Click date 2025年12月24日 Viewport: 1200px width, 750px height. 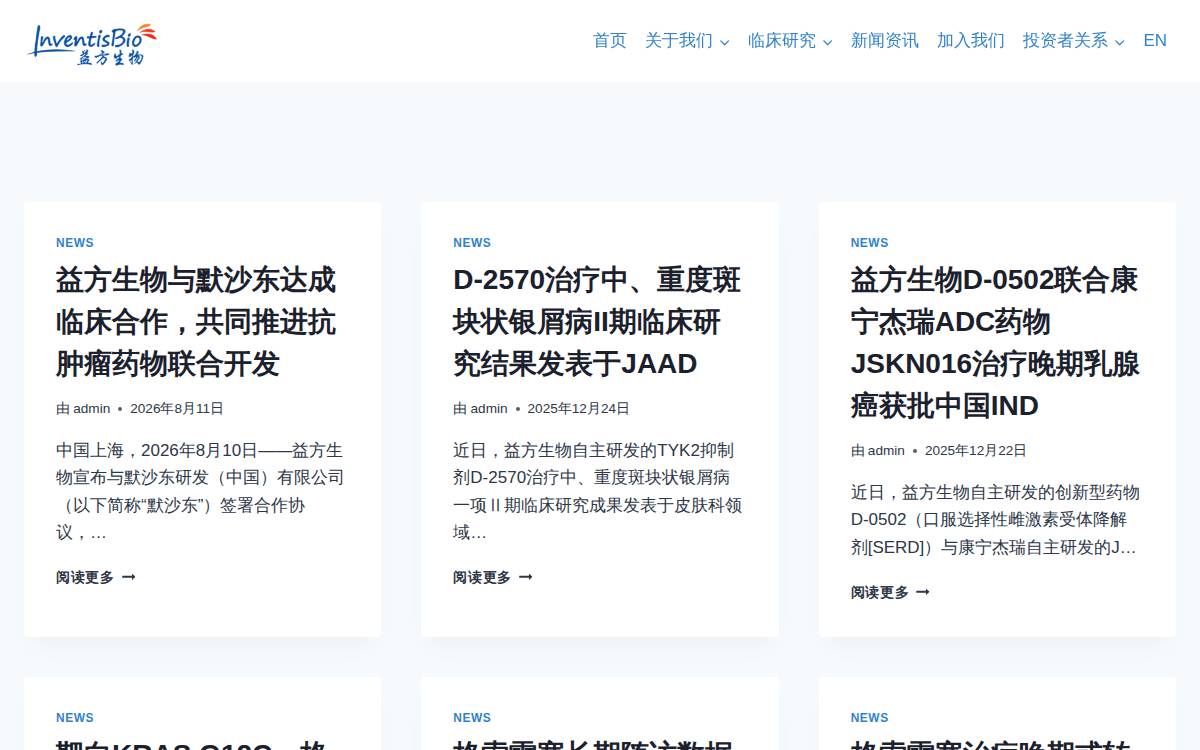578,408
